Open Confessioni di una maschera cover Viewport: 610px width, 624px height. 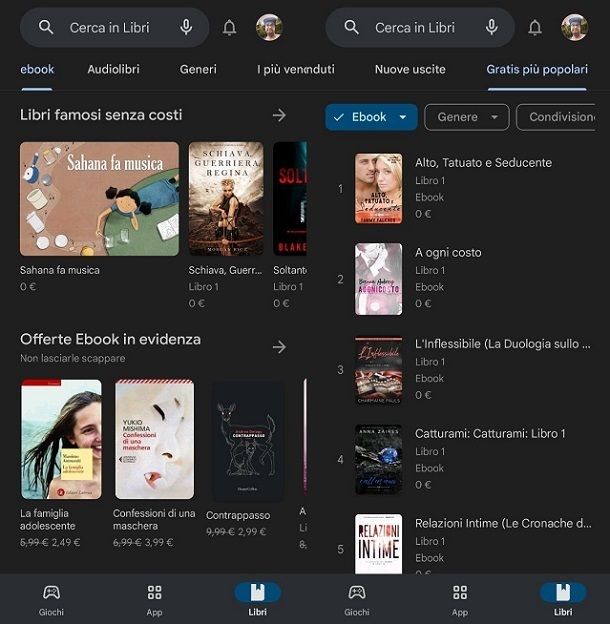pyautogui.click(x=154, y=439)
